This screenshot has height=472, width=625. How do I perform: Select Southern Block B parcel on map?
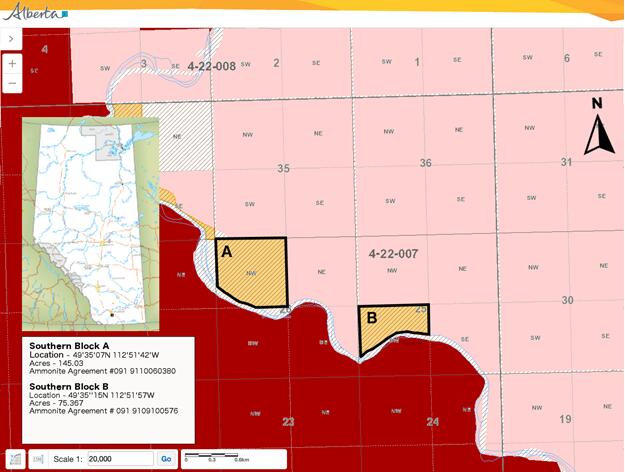[393, 324]
